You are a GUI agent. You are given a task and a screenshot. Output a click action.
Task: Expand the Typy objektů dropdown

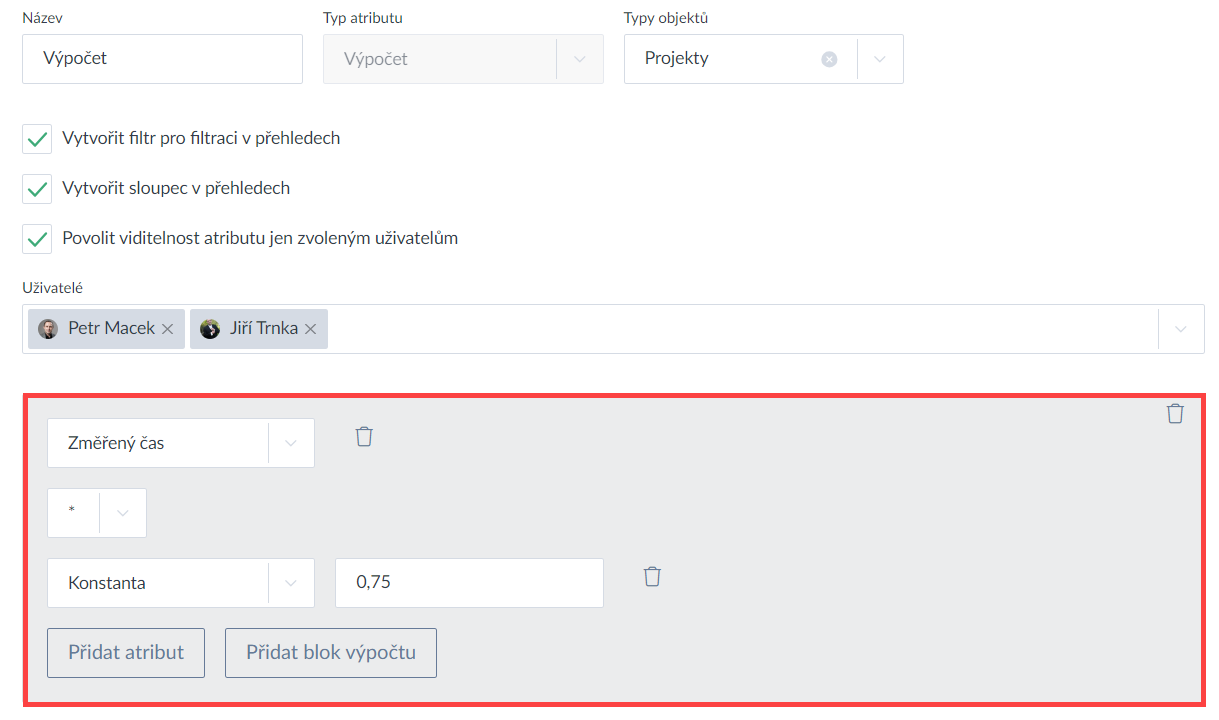[880, 59]
